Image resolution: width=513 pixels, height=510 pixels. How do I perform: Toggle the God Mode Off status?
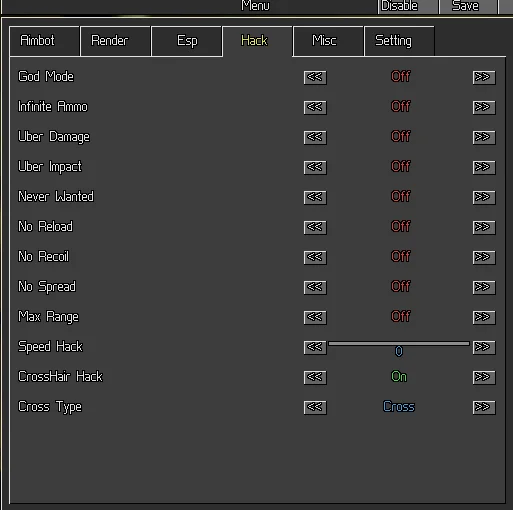[x=400, y=77]
